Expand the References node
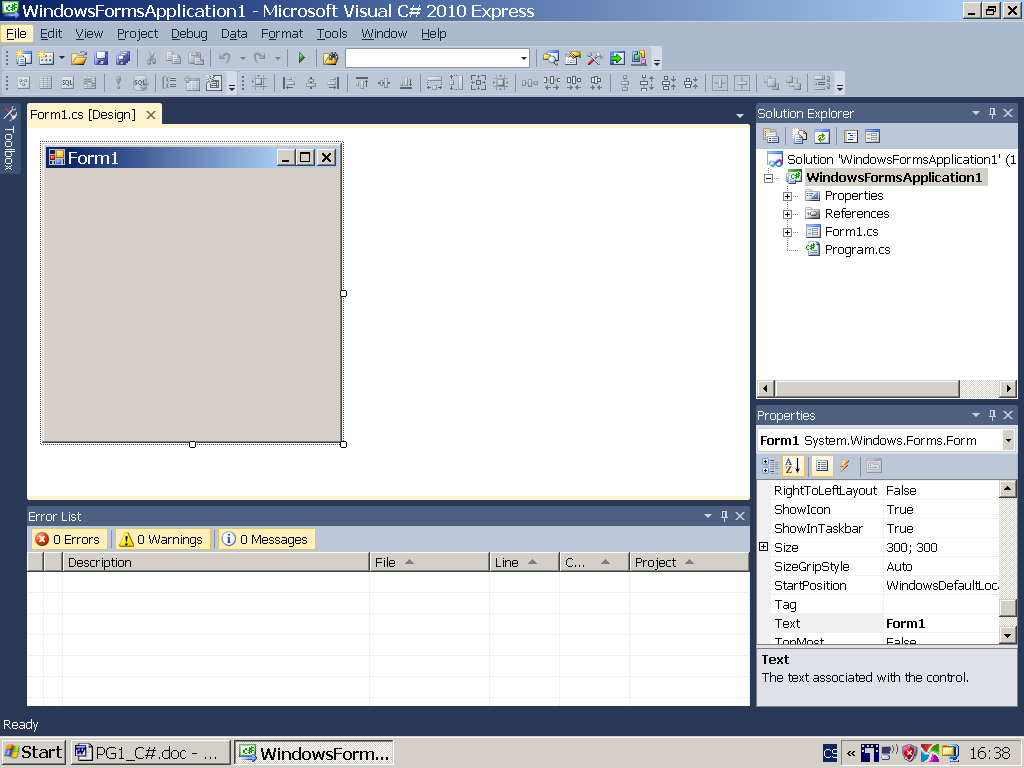The height and width of the screenshot is (768, 1024). [788, 214]
